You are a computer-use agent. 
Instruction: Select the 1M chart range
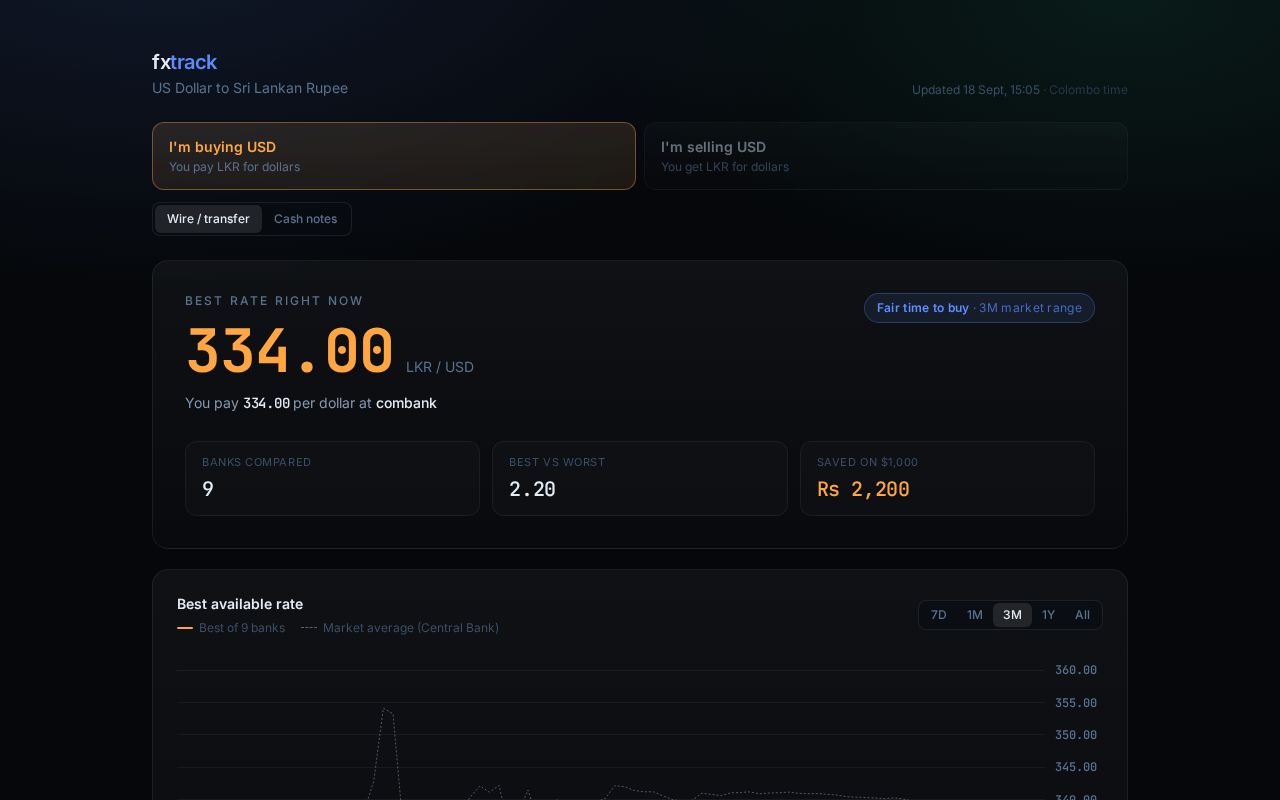click(975, 615)
